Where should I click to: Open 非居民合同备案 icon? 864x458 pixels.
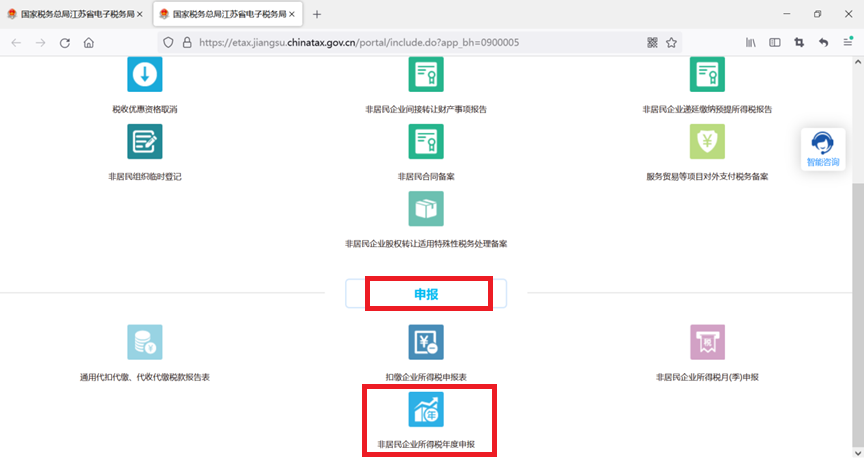(x=426, y=142)
